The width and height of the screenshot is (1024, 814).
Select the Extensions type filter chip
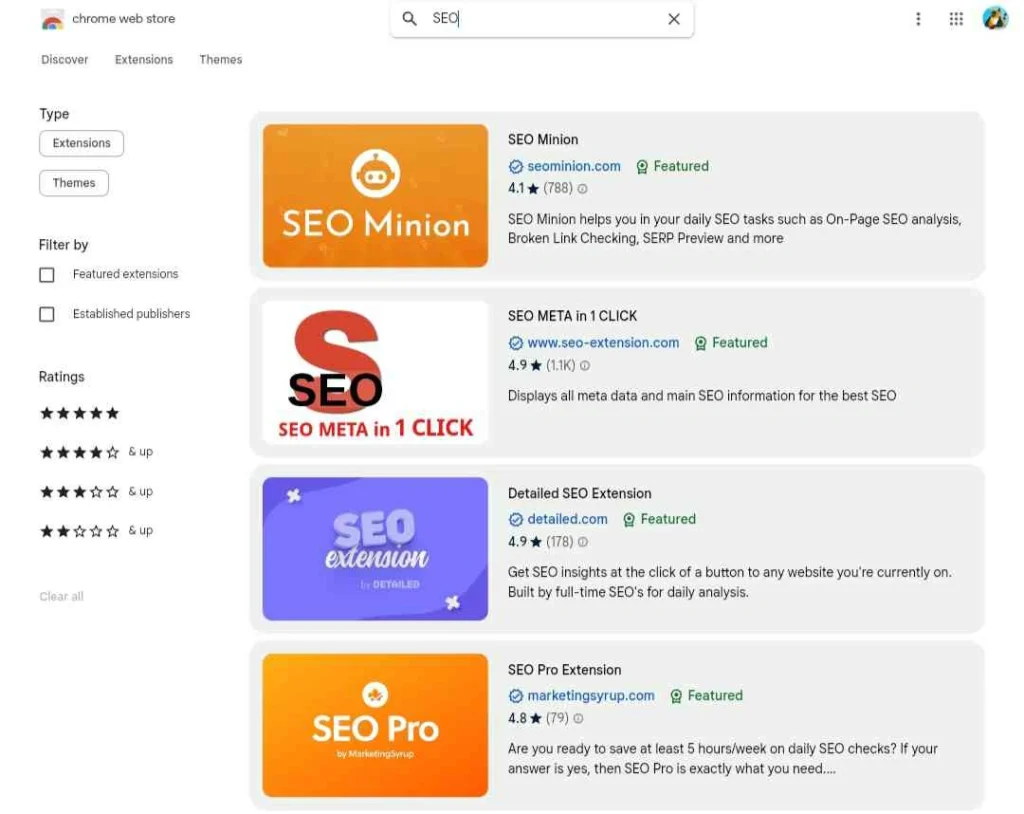click(x=82, y=143)
